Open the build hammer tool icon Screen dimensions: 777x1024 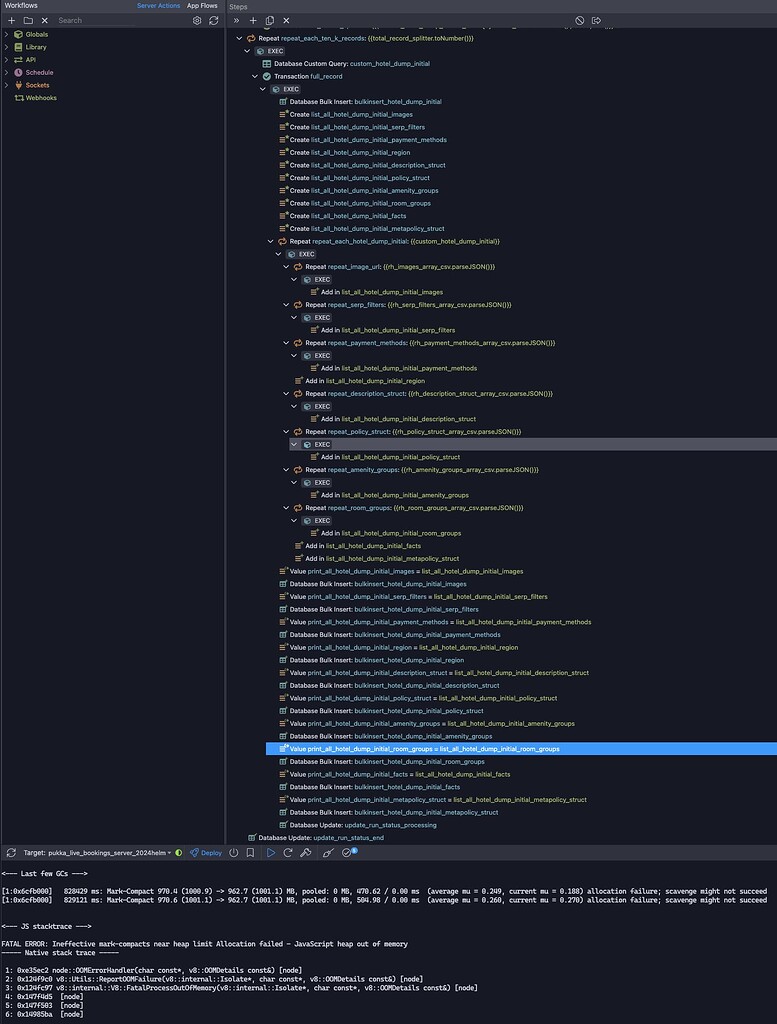pyautogui.click(x=306, y=853)
